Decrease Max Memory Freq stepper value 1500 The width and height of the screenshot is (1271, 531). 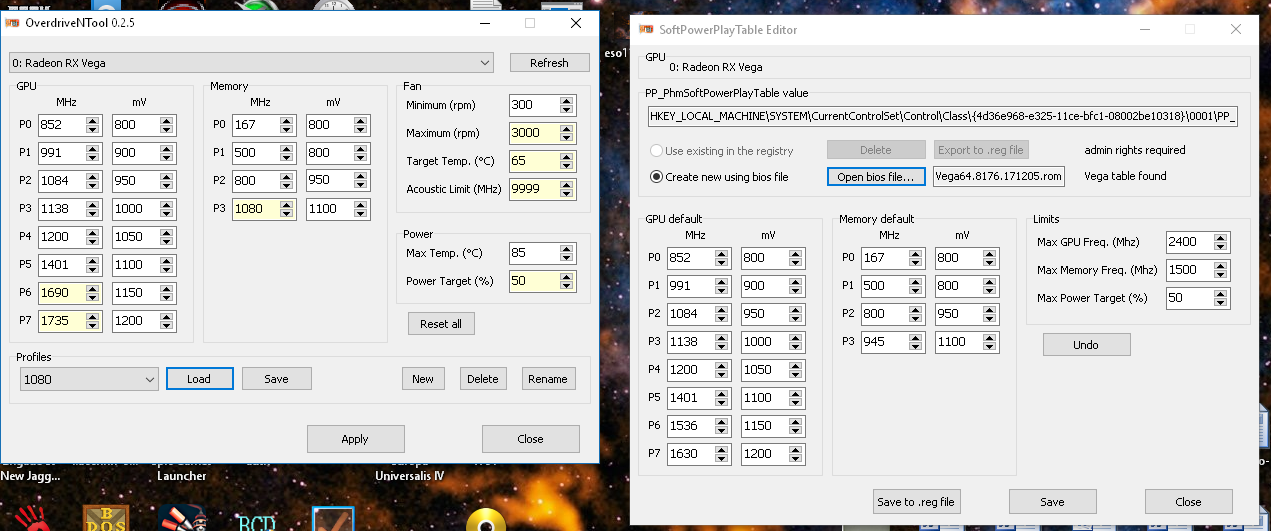click(x=1222, y=275)
